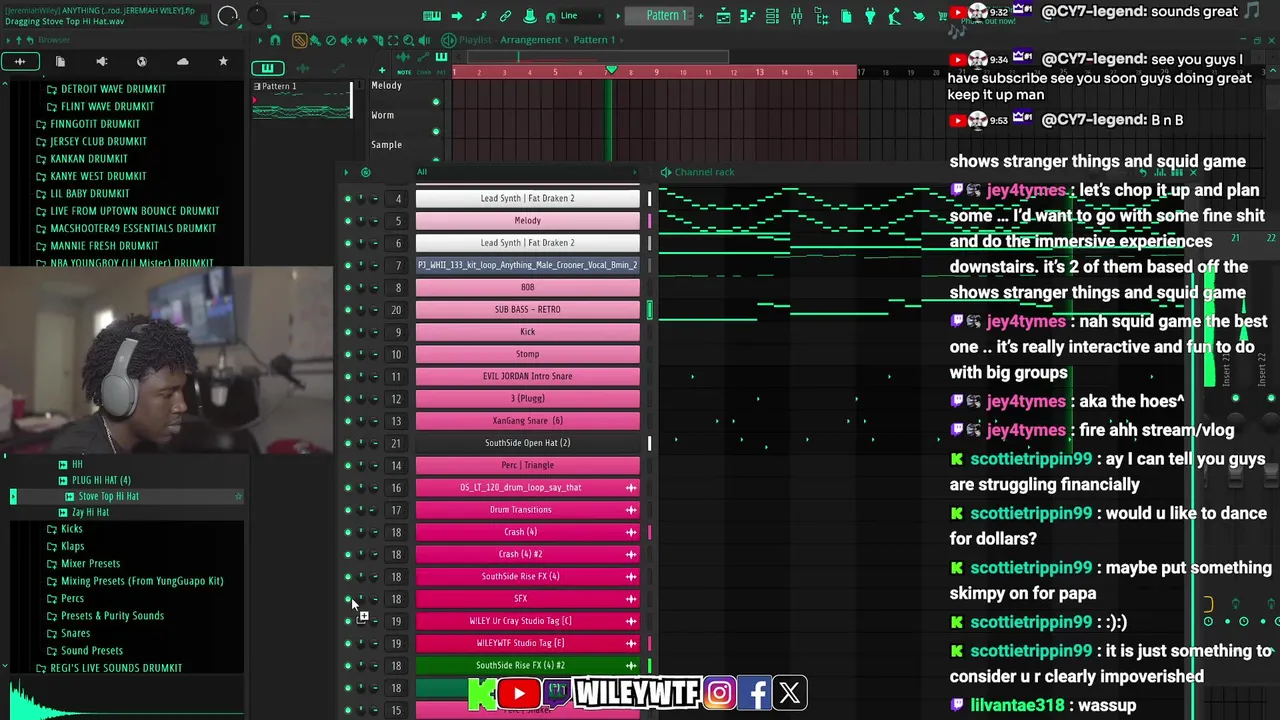Select the Mute tool in playlist toolbar
The image size is (1280, 720).
[346, 40]
